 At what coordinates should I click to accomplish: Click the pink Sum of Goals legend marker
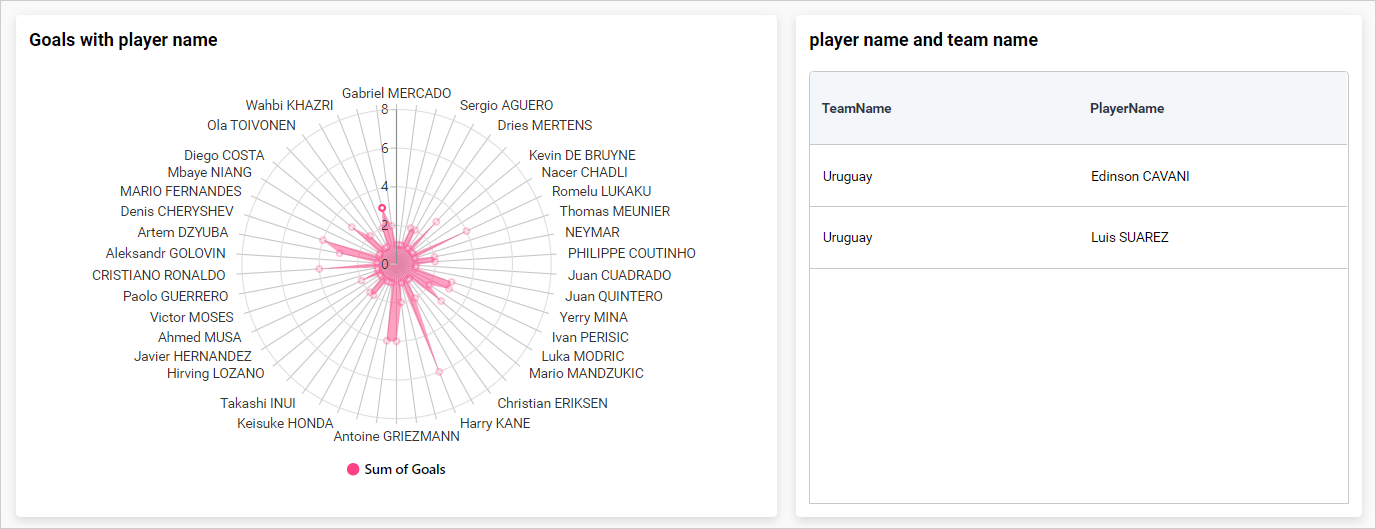tap(353, 469)
